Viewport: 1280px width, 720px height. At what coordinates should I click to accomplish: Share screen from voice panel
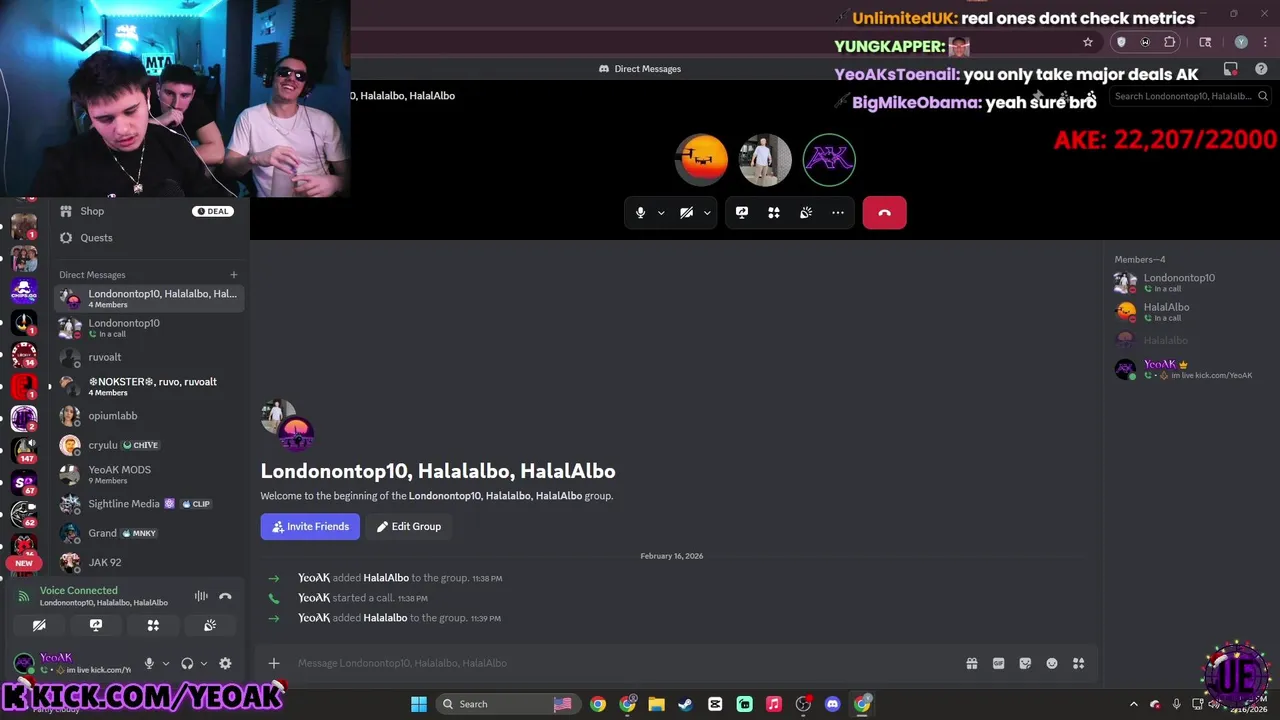click(96, 625)
